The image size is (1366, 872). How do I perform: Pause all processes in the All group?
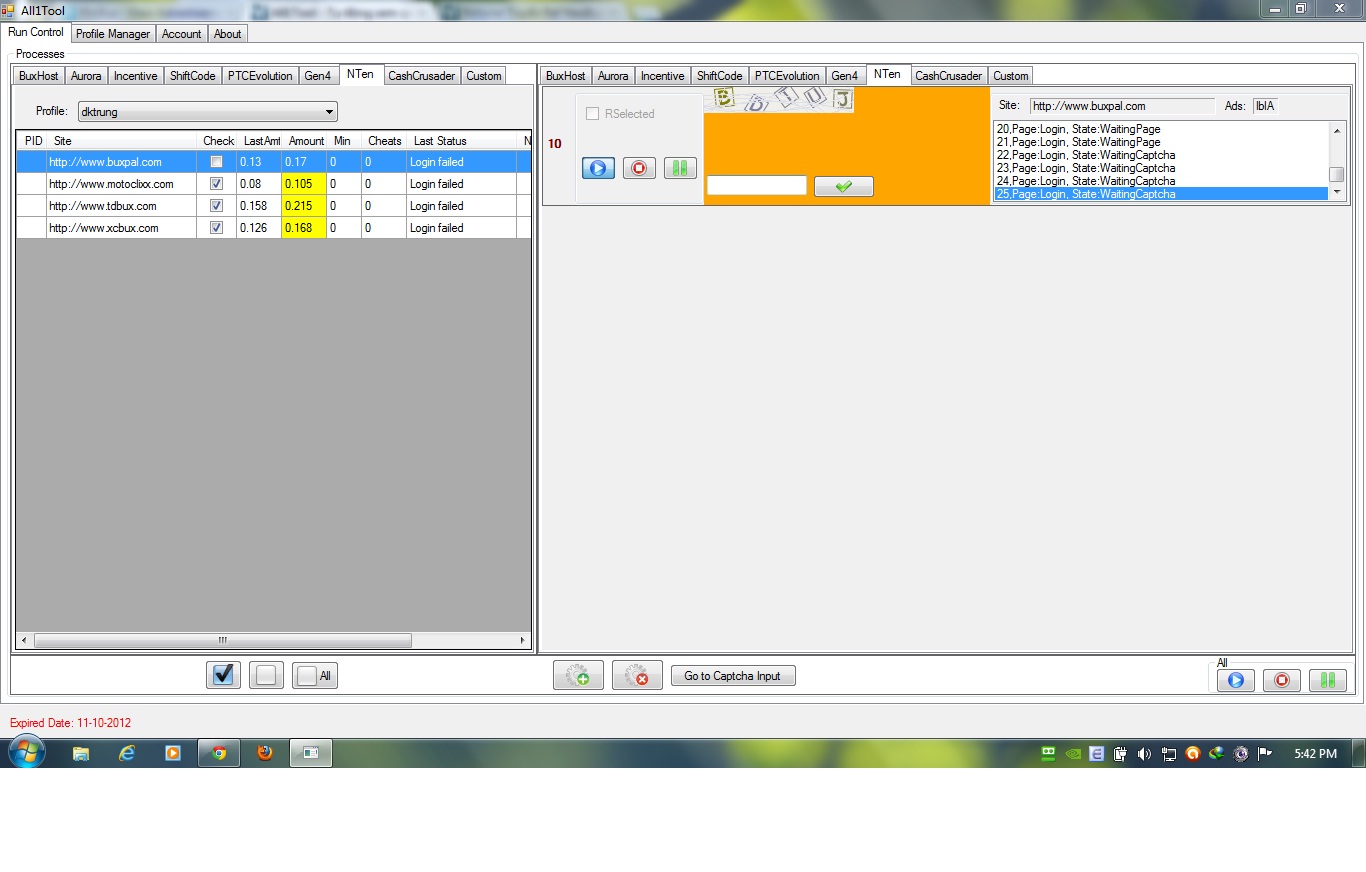[1327, 680]
